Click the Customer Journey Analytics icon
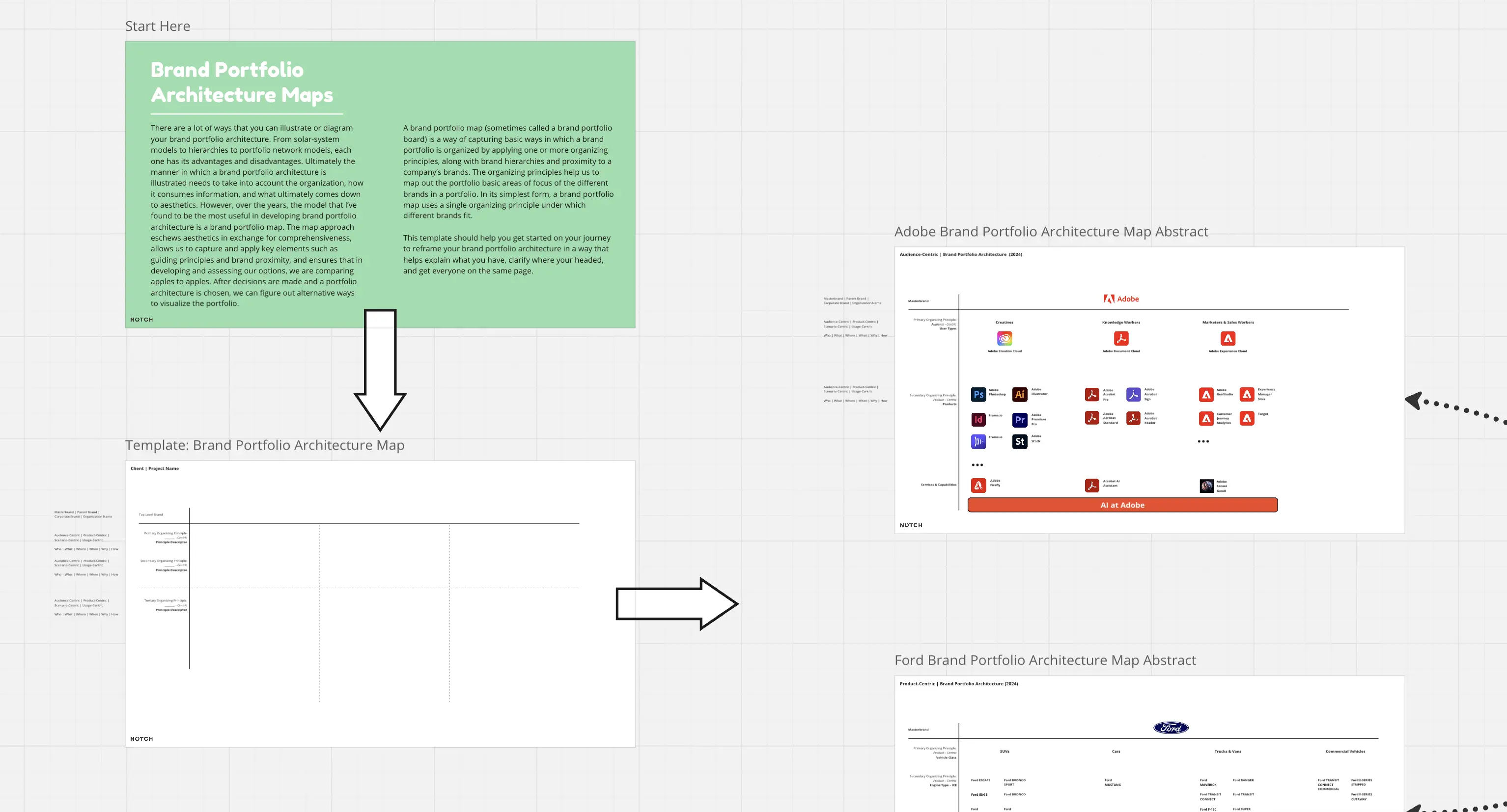 tap(1206, 419)
